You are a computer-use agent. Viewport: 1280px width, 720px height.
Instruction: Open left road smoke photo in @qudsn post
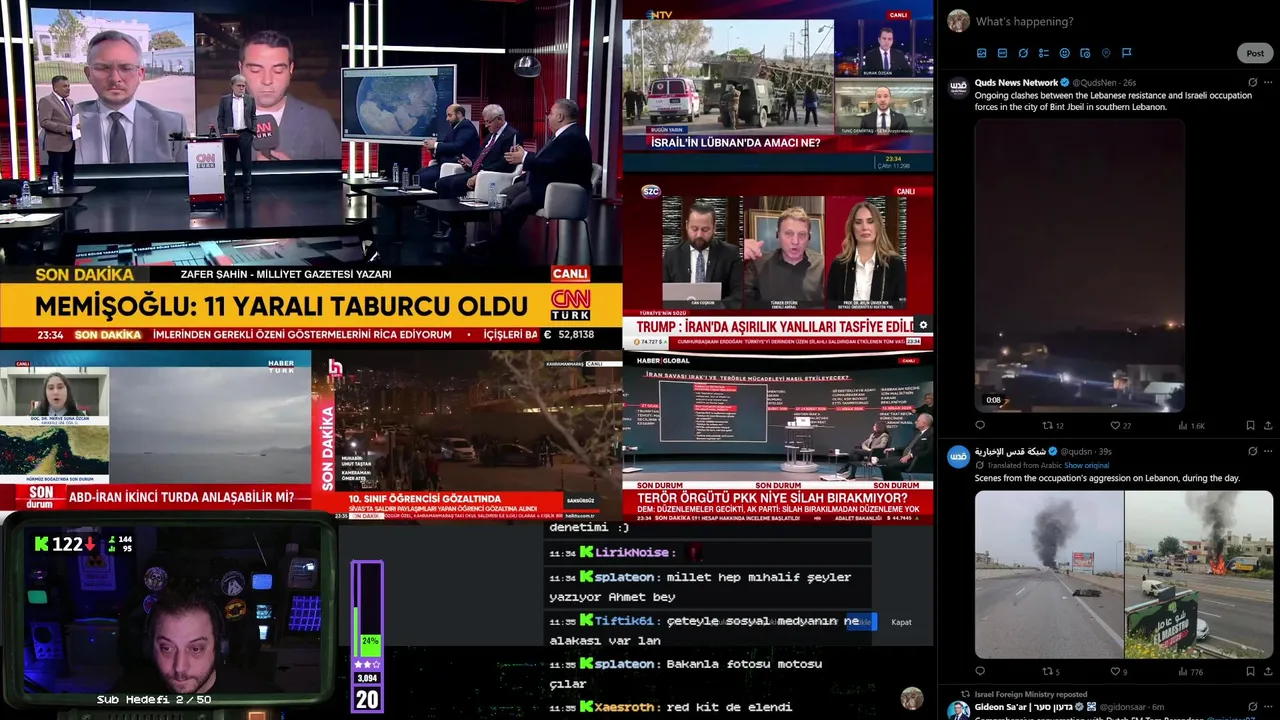[1049, 574]
